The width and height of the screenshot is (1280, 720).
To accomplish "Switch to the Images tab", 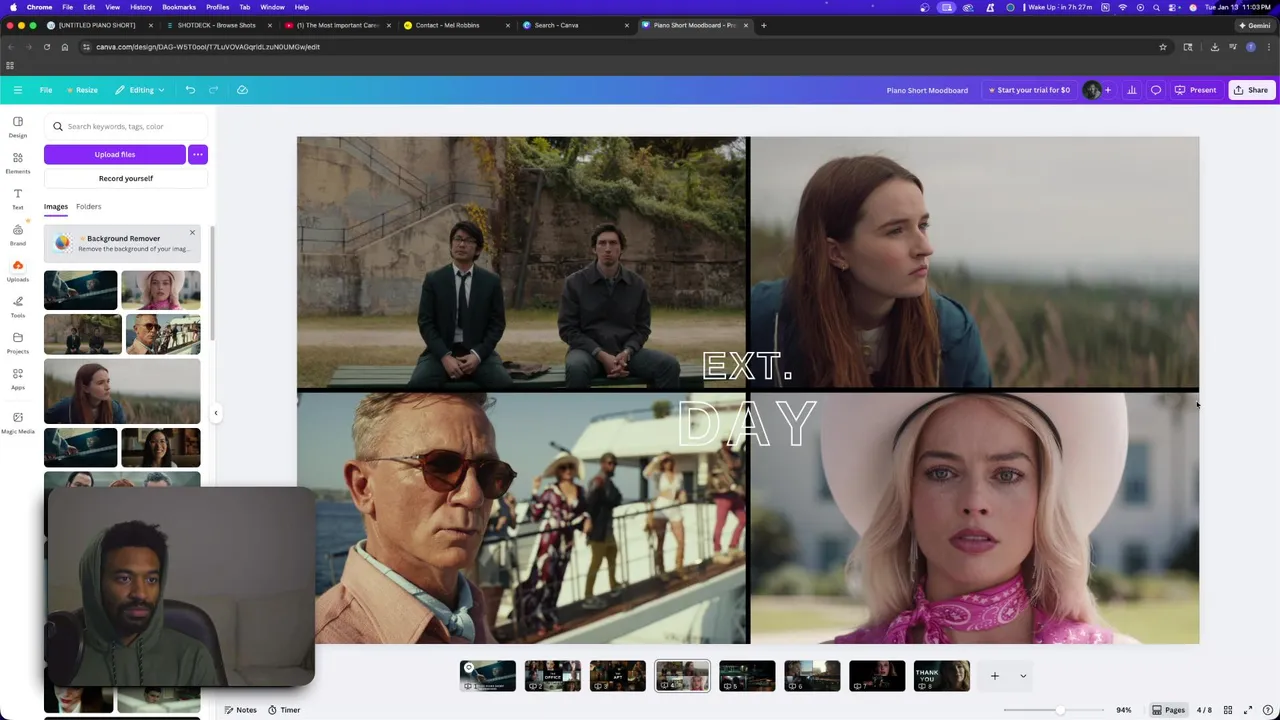I will pos(56,206).
